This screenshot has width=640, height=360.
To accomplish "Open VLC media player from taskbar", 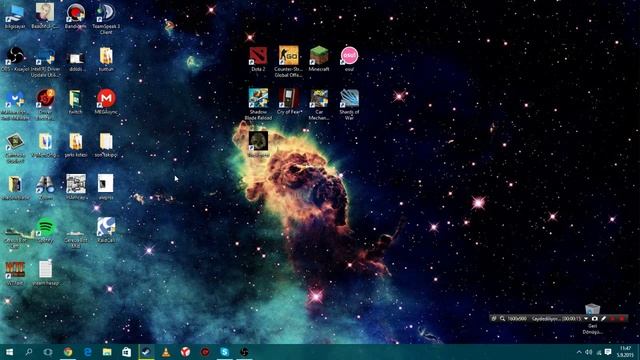I will (x=166, y=352).
